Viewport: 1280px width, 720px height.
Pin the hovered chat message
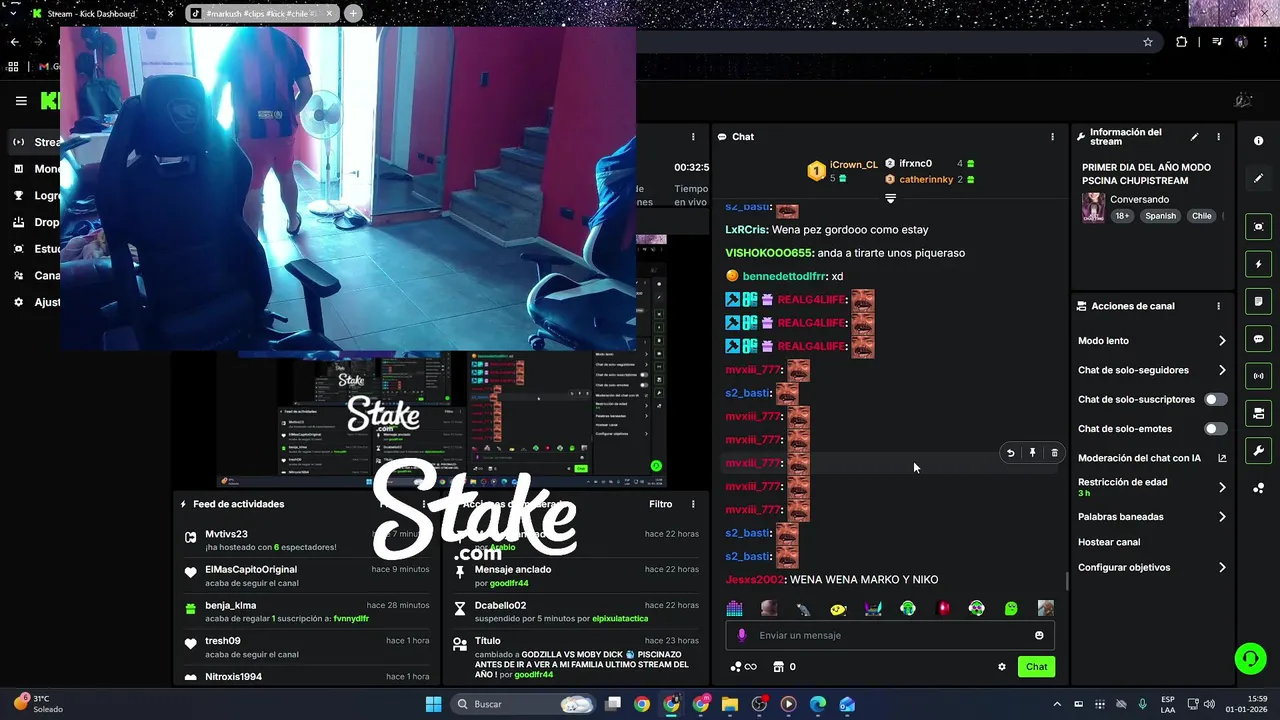click(1032, 453)
